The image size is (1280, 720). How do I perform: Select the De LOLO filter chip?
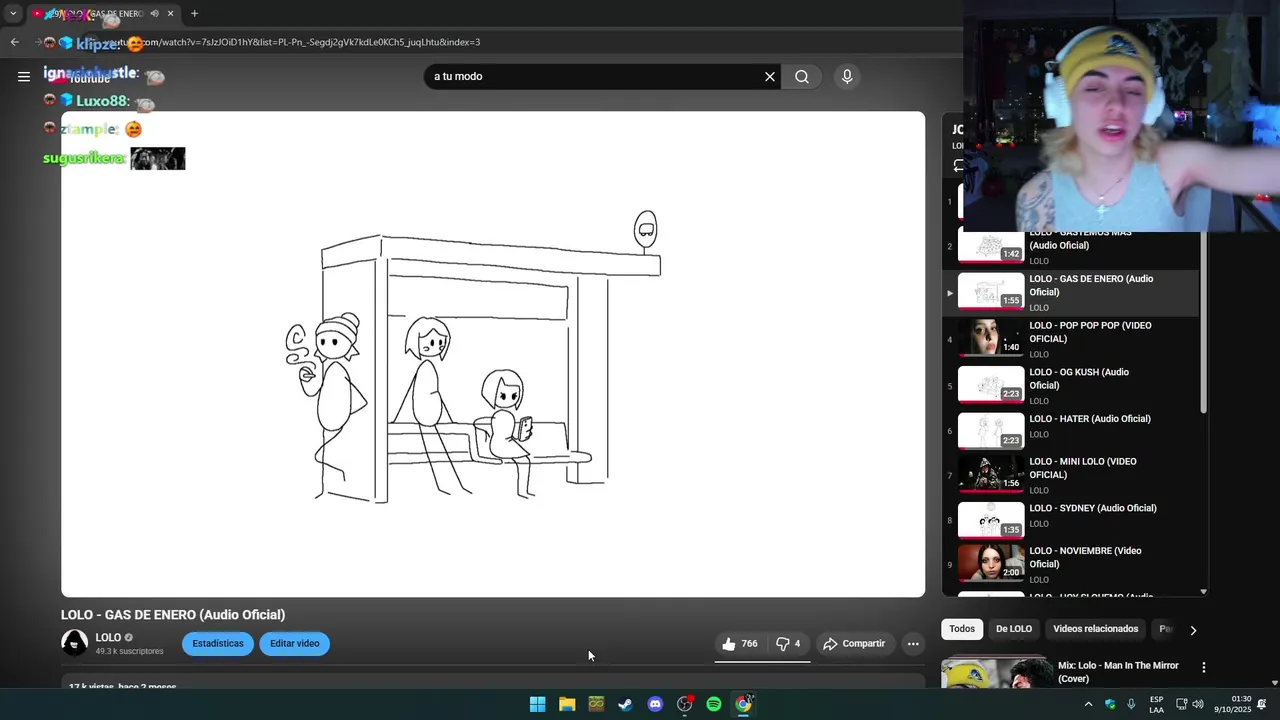(x=1013, y=629)
